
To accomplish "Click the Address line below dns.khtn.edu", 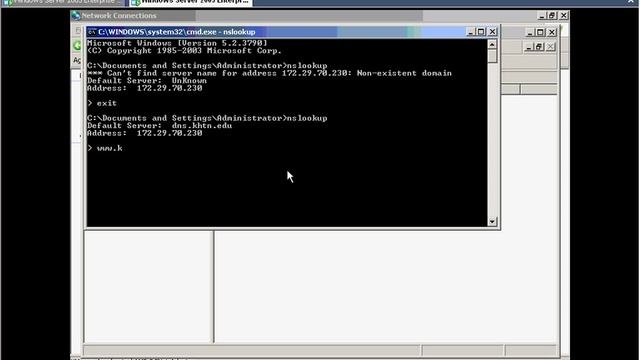I will [145, 133].
